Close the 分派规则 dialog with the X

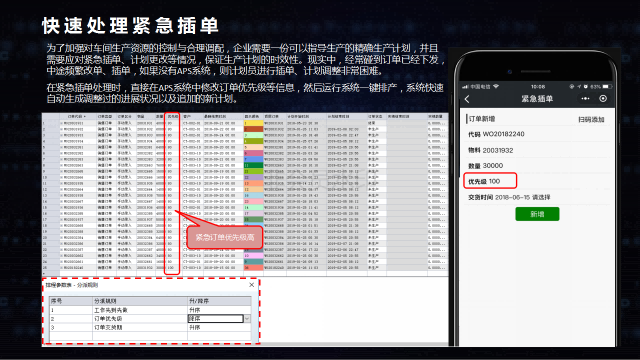click(x=251, y=285)
